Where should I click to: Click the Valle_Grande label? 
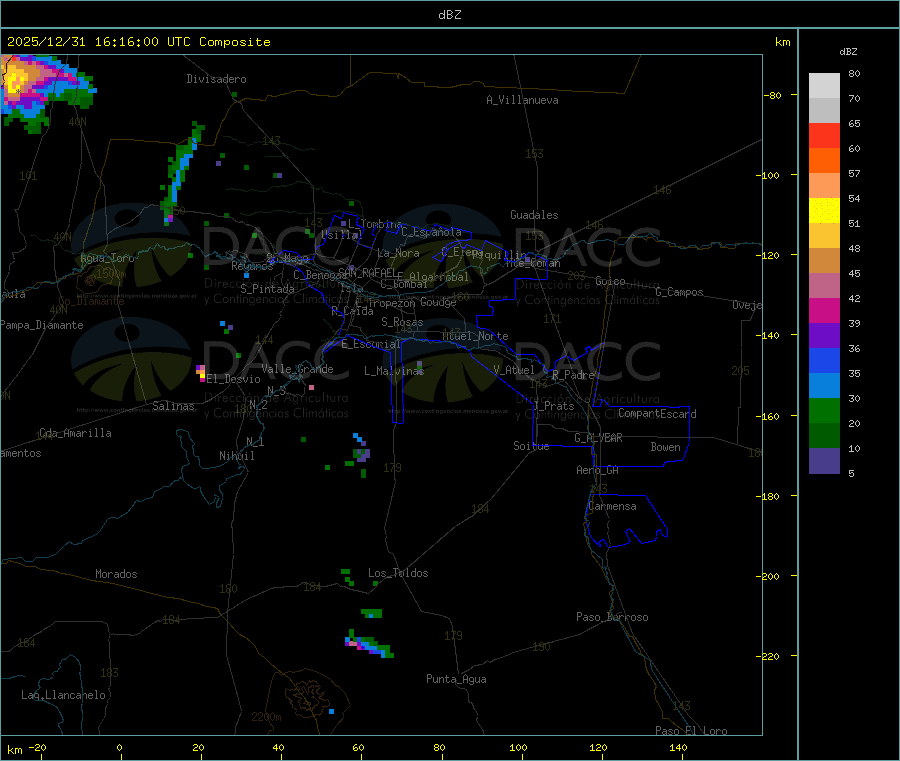[297, 369]
